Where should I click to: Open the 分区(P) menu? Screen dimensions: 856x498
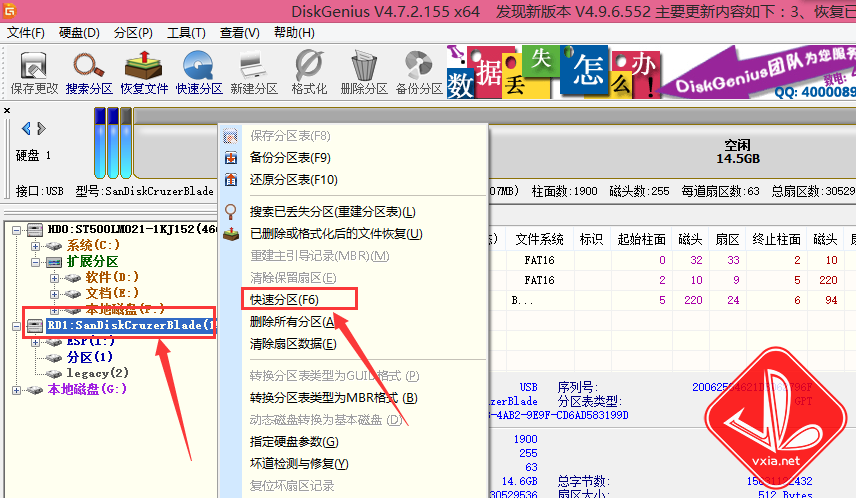pyautogui.click(x=133, y=33)
